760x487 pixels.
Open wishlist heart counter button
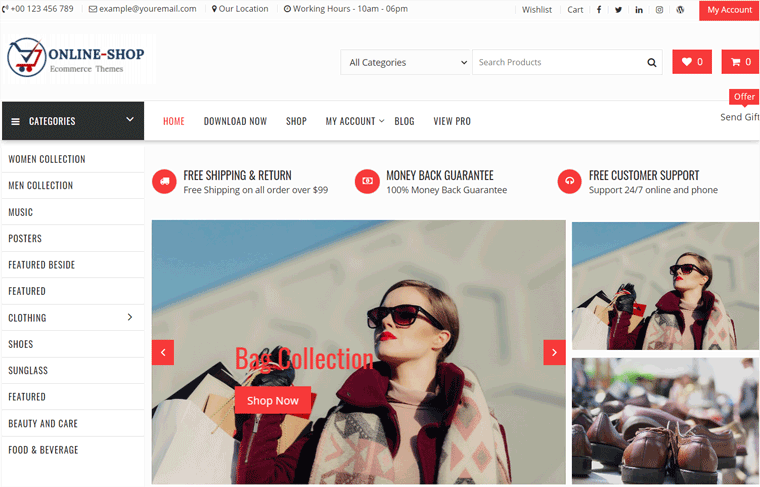point(692,62)
